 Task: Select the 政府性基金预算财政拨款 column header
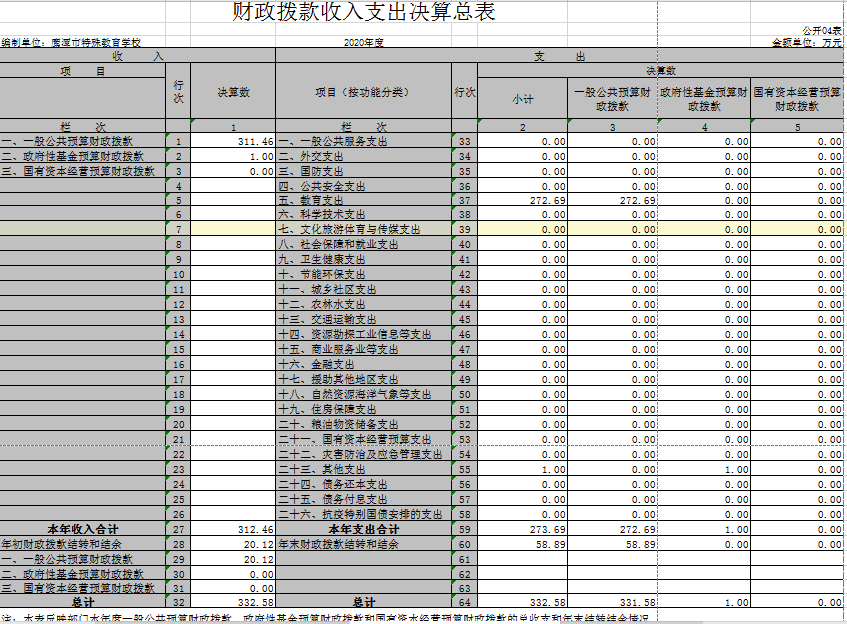click(x=704, y=99)
